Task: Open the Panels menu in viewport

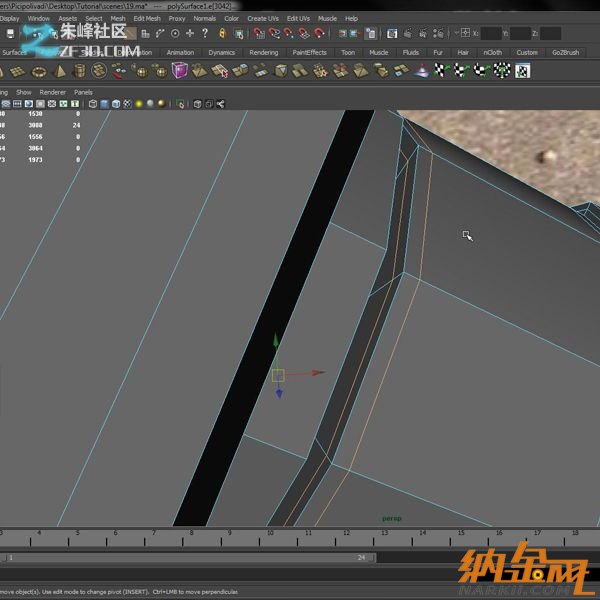Action: pos(83,92)
